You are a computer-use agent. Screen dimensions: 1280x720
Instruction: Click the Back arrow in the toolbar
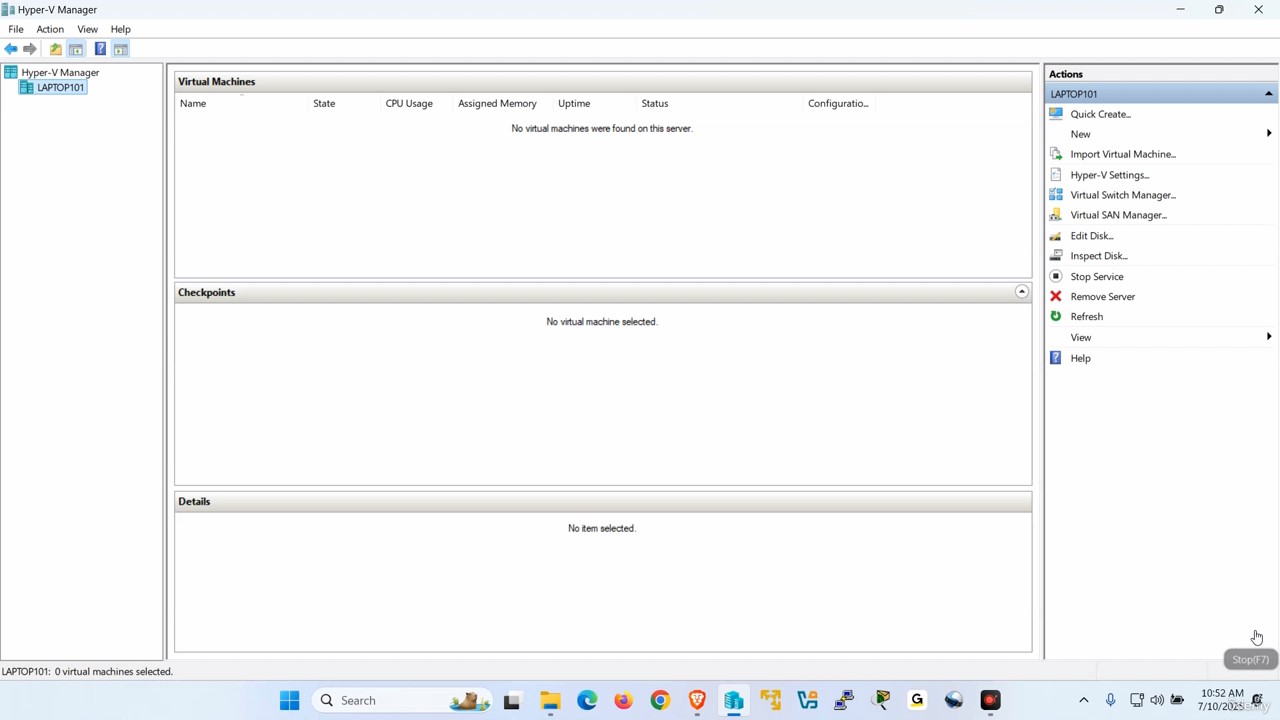click(x=11, y=49)
